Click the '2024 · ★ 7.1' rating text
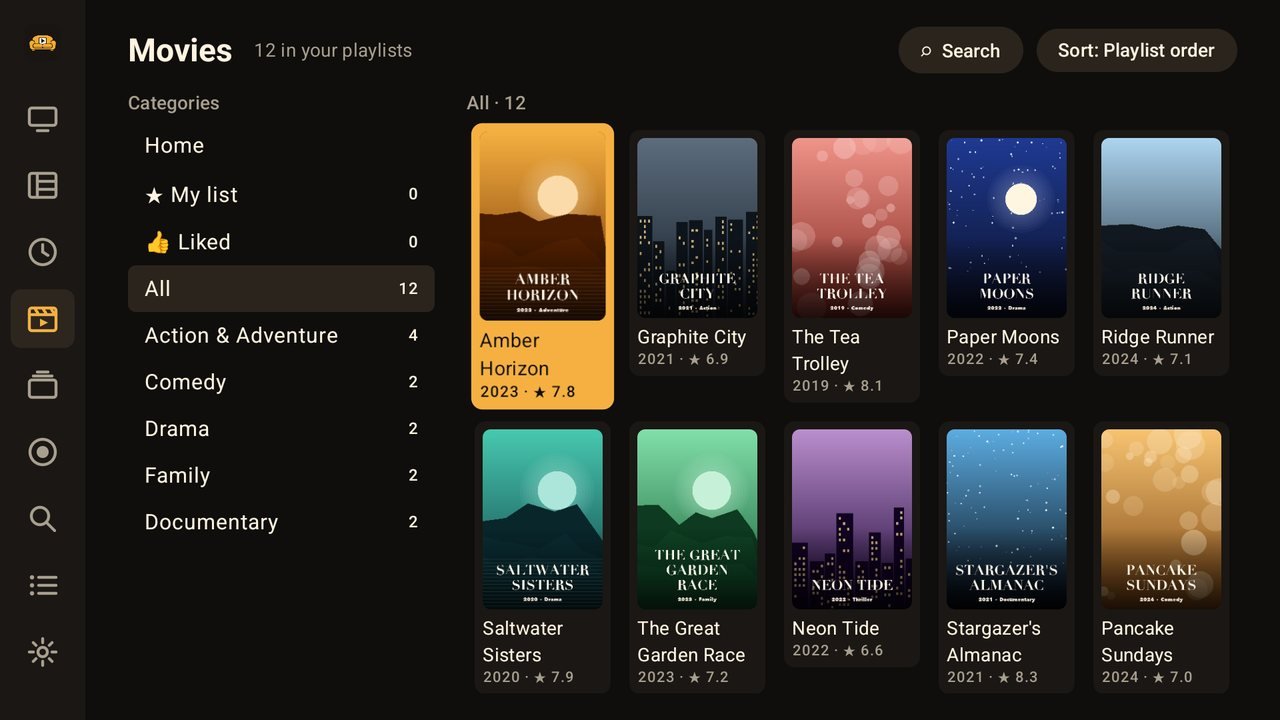Image resolution: width=1280 pixels, height=720 pixels. (1147, 359)
